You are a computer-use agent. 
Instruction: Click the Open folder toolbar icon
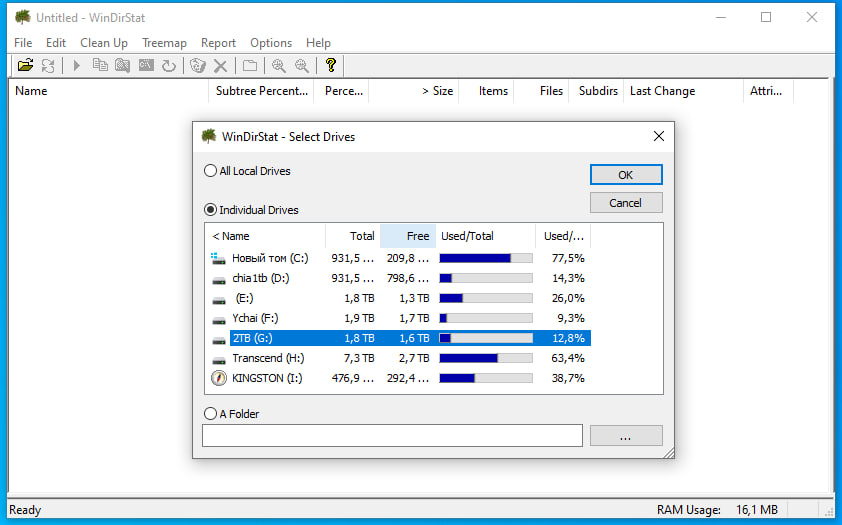(x=25, y=65)
